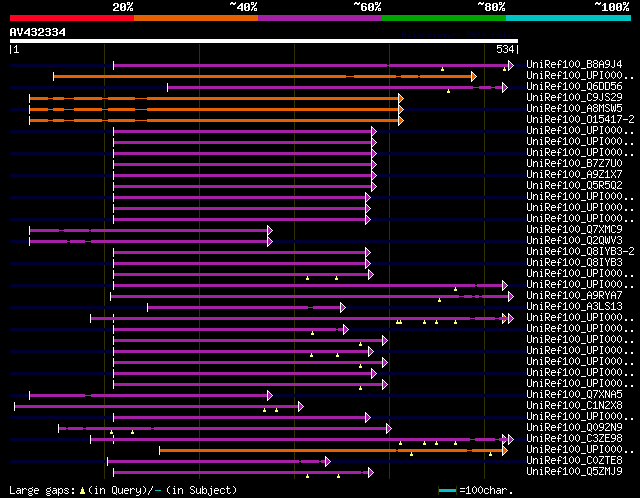This screenshot has width=640, height=498.
Task: Click the ~80% legend label
Action: pyautogui.click(x=491, y=7)
